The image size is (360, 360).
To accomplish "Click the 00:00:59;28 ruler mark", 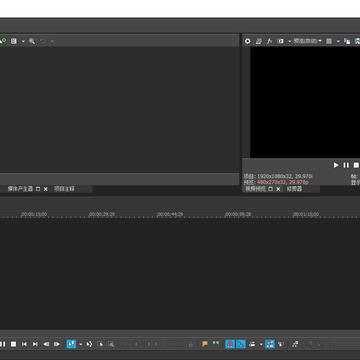I will point(238,214).
